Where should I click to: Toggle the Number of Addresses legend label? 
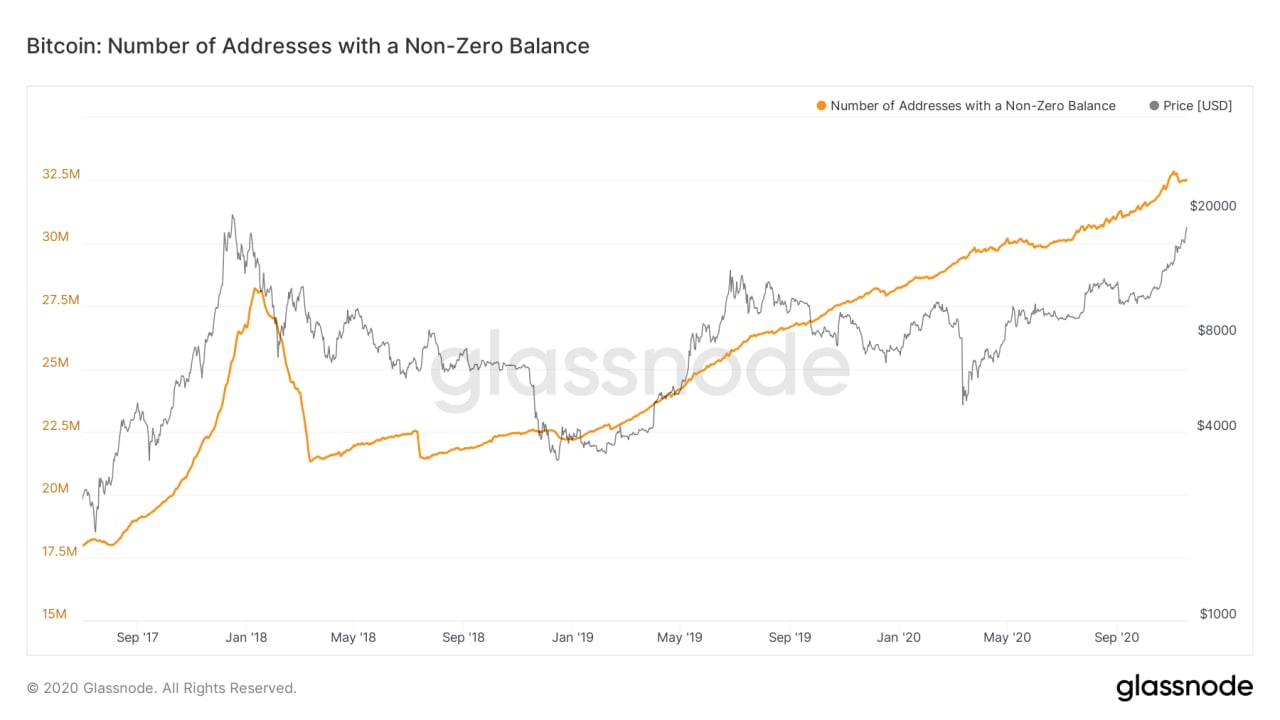tap(972, 106)
